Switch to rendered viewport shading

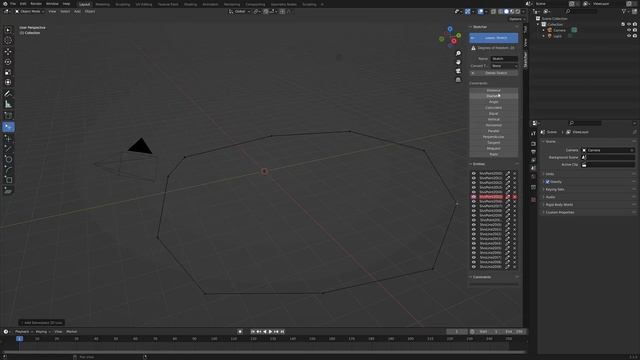(518, 11)
